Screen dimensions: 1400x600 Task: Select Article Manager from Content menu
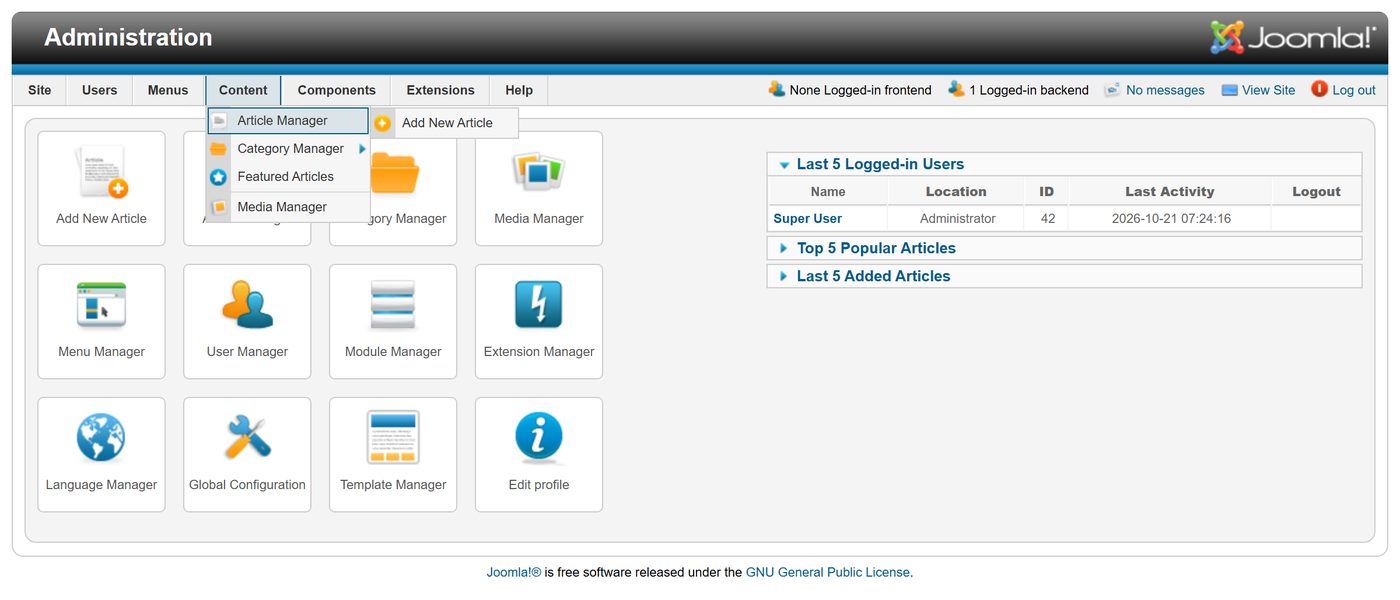point(289,121)
